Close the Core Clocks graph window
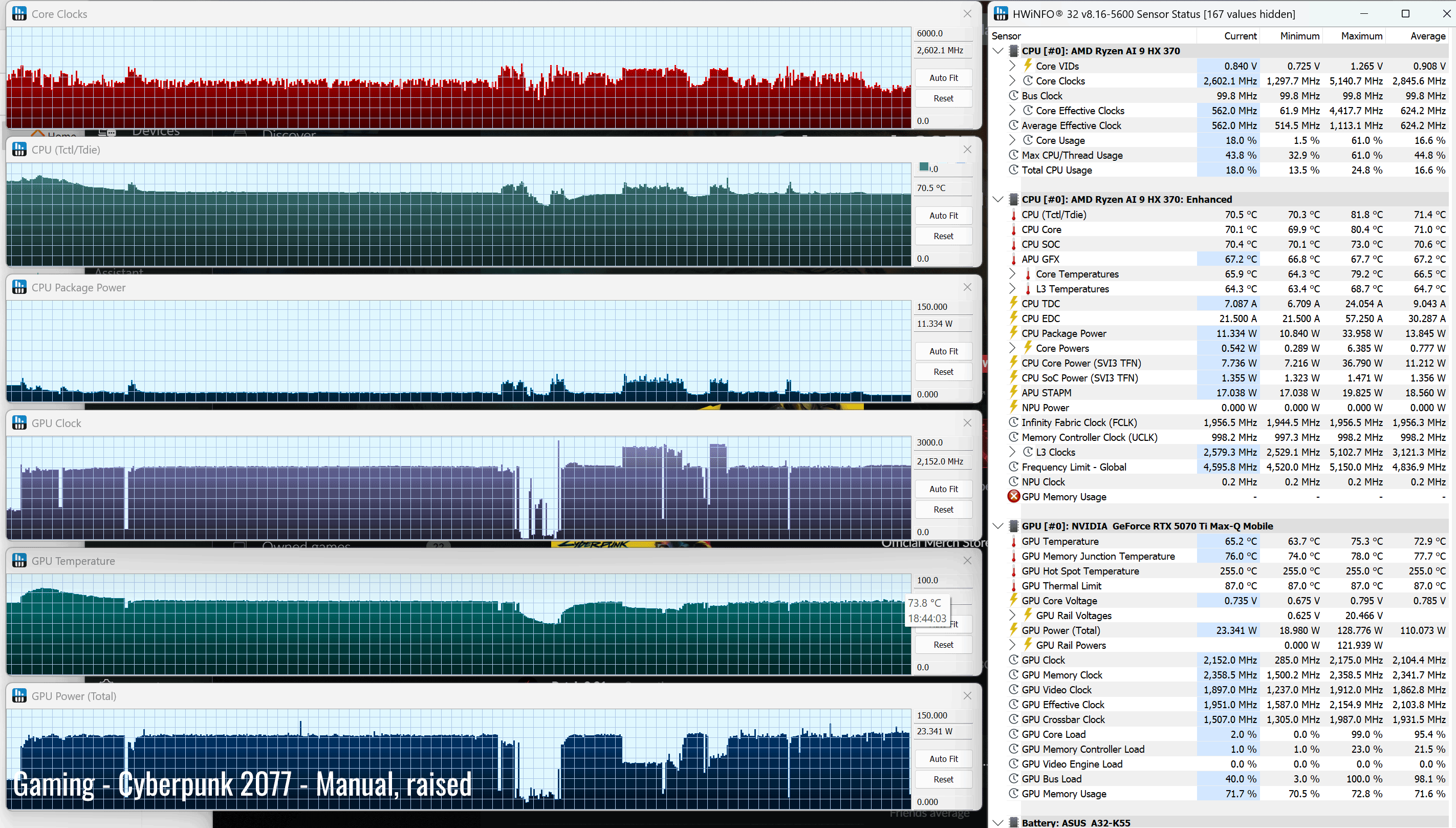Image resolution: width=1456 pixels, height=828 pixels. (967, 14)
